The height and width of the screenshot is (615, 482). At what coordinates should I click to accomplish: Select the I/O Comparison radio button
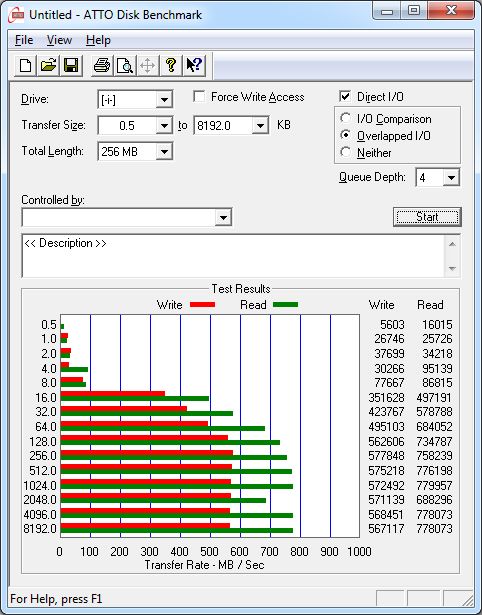click(346, 118)
